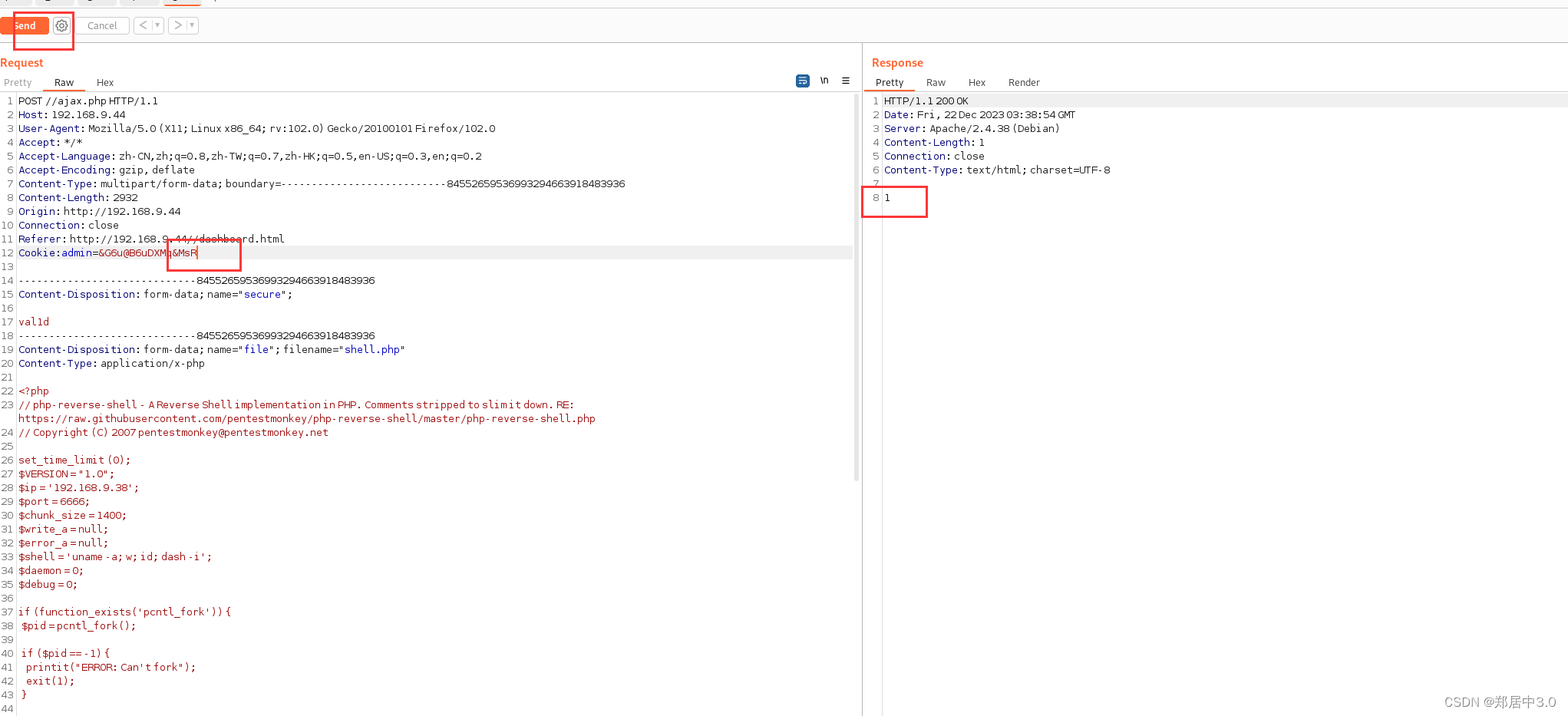
Task: Click the $daemon = 0; line
Action: pos(51,570)
